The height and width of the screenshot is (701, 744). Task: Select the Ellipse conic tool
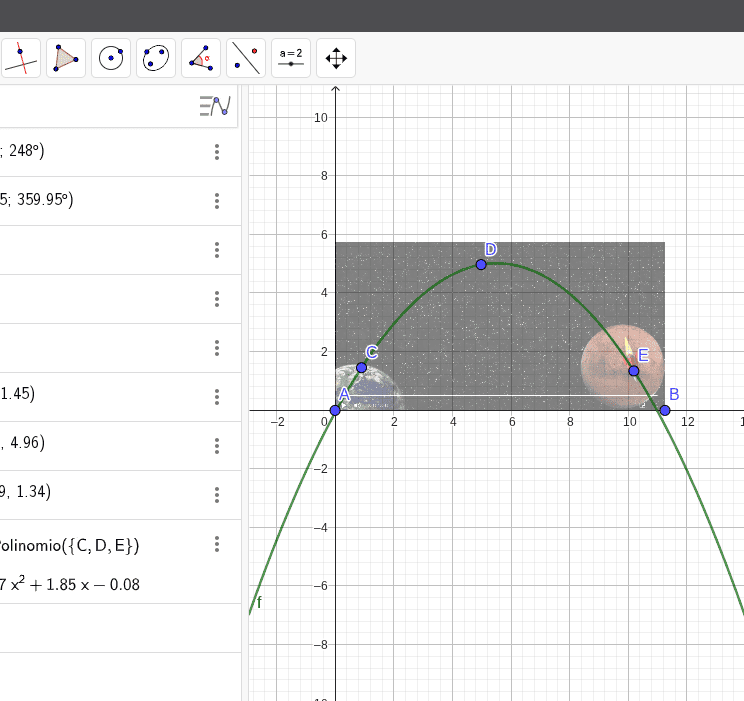pyautogui.click(x=156, y=58)
